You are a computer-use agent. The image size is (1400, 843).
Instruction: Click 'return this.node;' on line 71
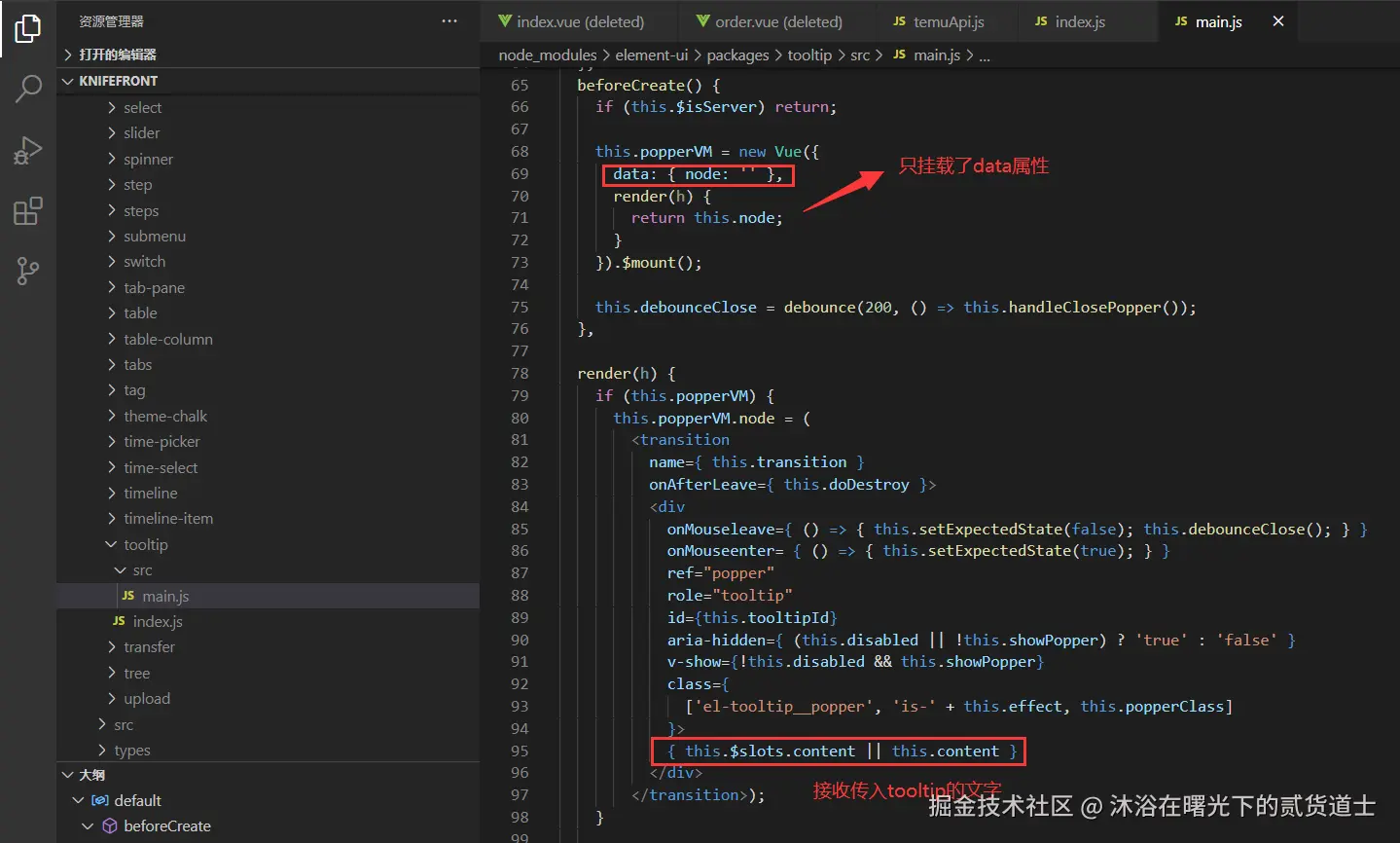[x=707, y=218]
